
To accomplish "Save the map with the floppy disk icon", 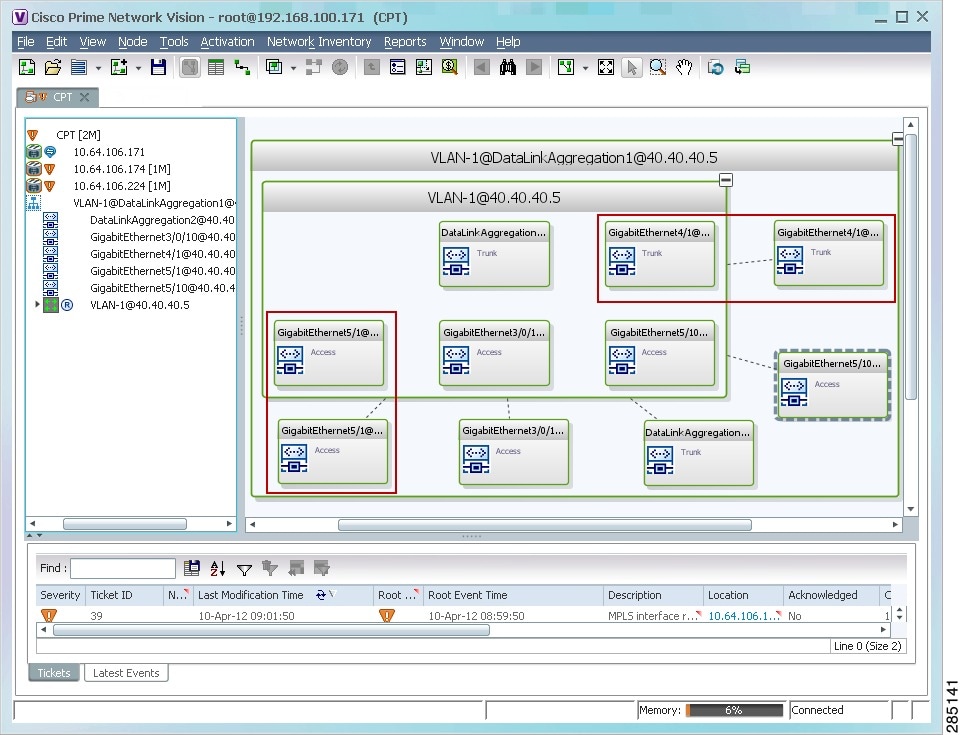I will pyautogui.click(x=158, y=67).
